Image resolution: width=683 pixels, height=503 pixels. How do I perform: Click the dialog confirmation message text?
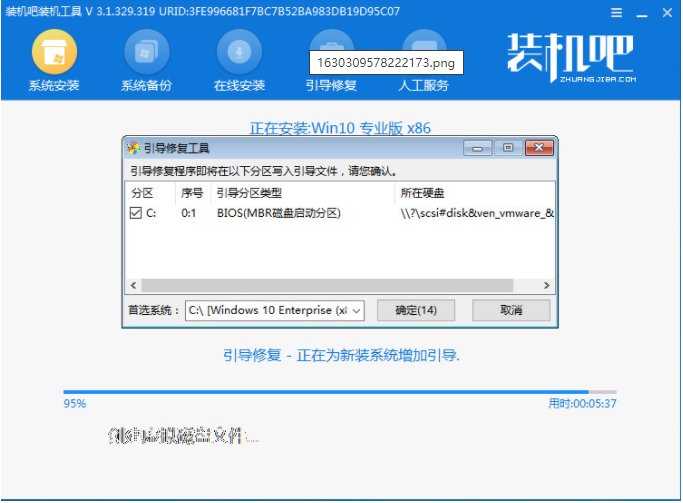point(264,171)
